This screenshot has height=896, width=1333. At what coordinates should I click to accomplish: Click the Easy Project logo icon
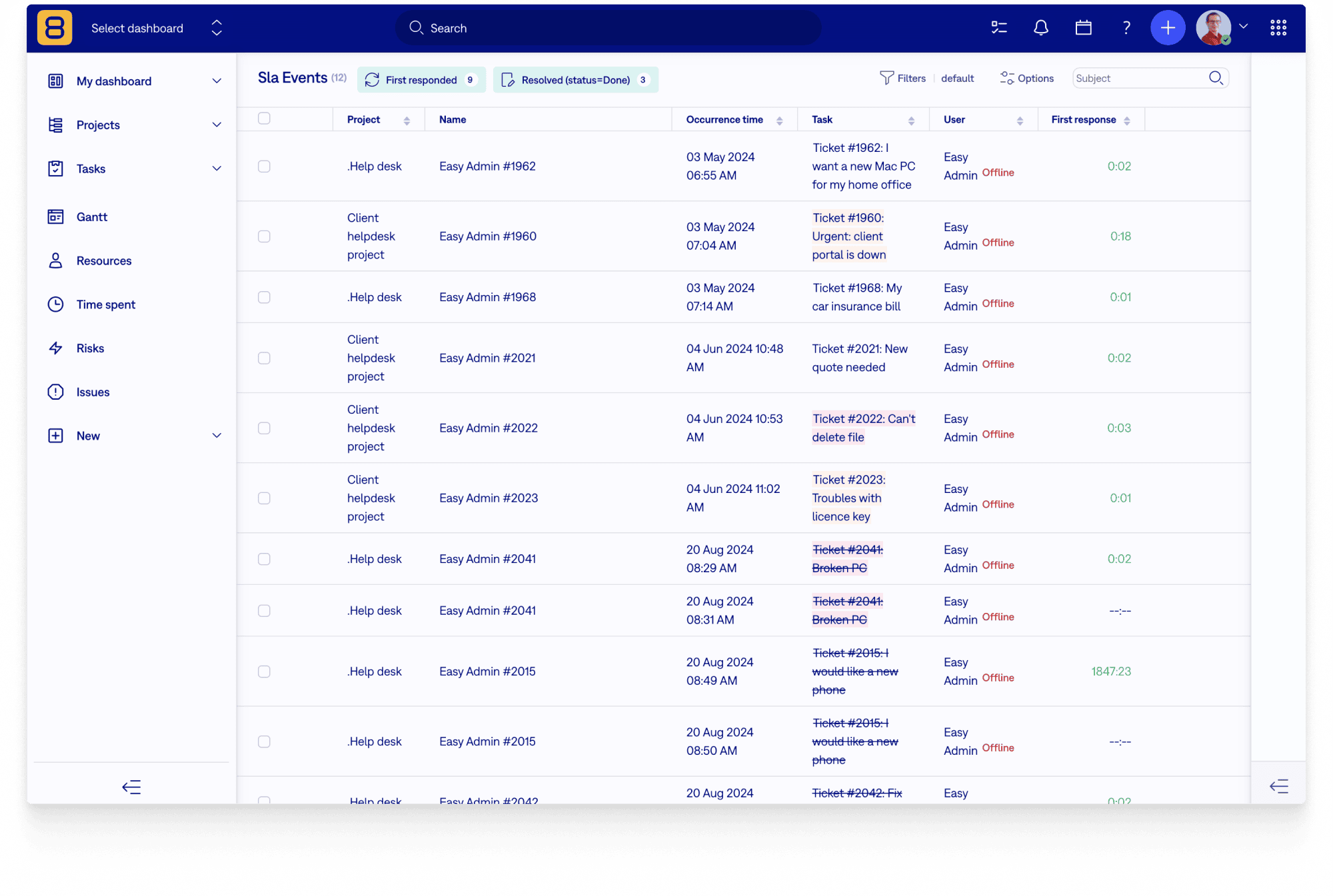[55, 28]
